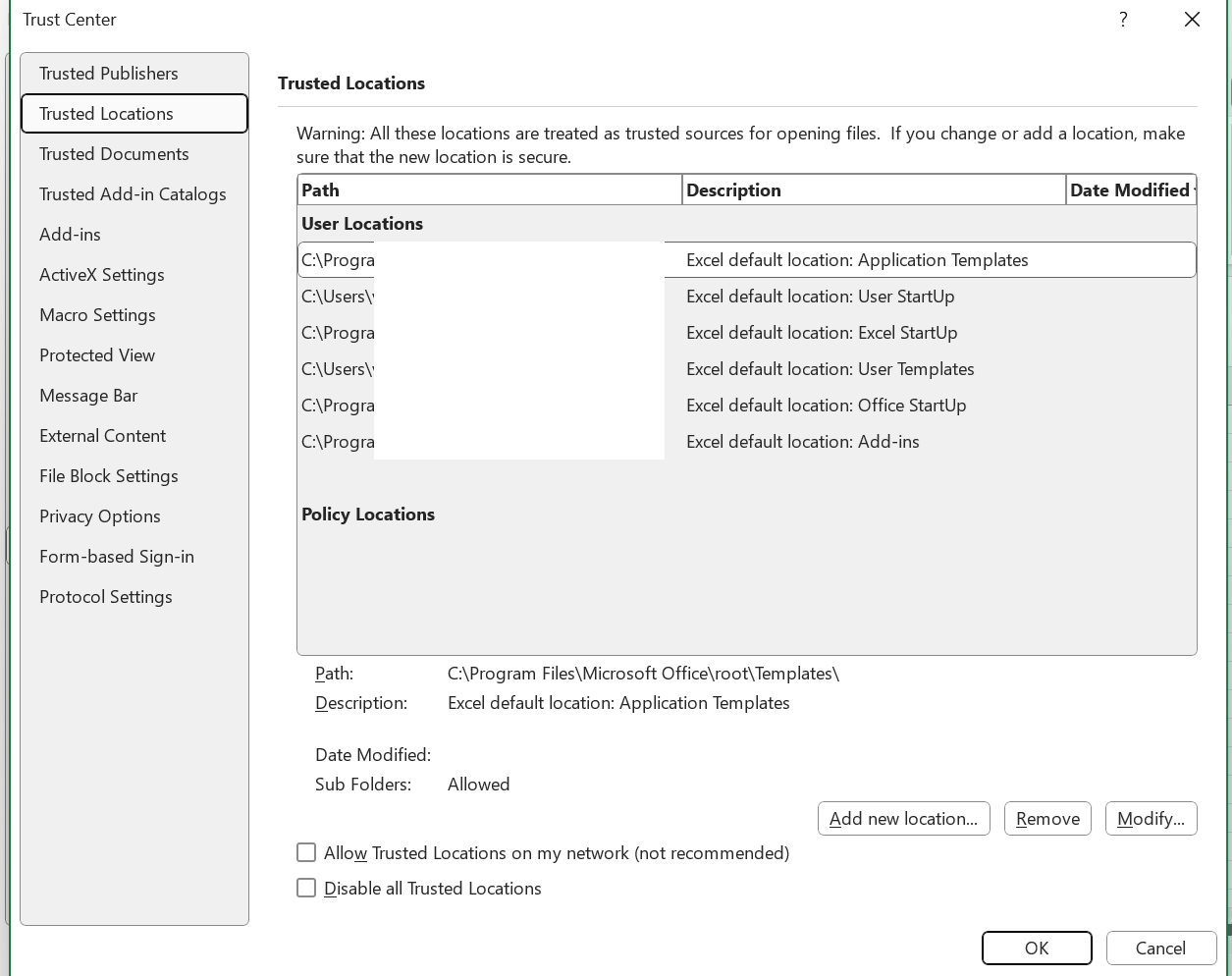Open External Content settings

coord(134,436)
